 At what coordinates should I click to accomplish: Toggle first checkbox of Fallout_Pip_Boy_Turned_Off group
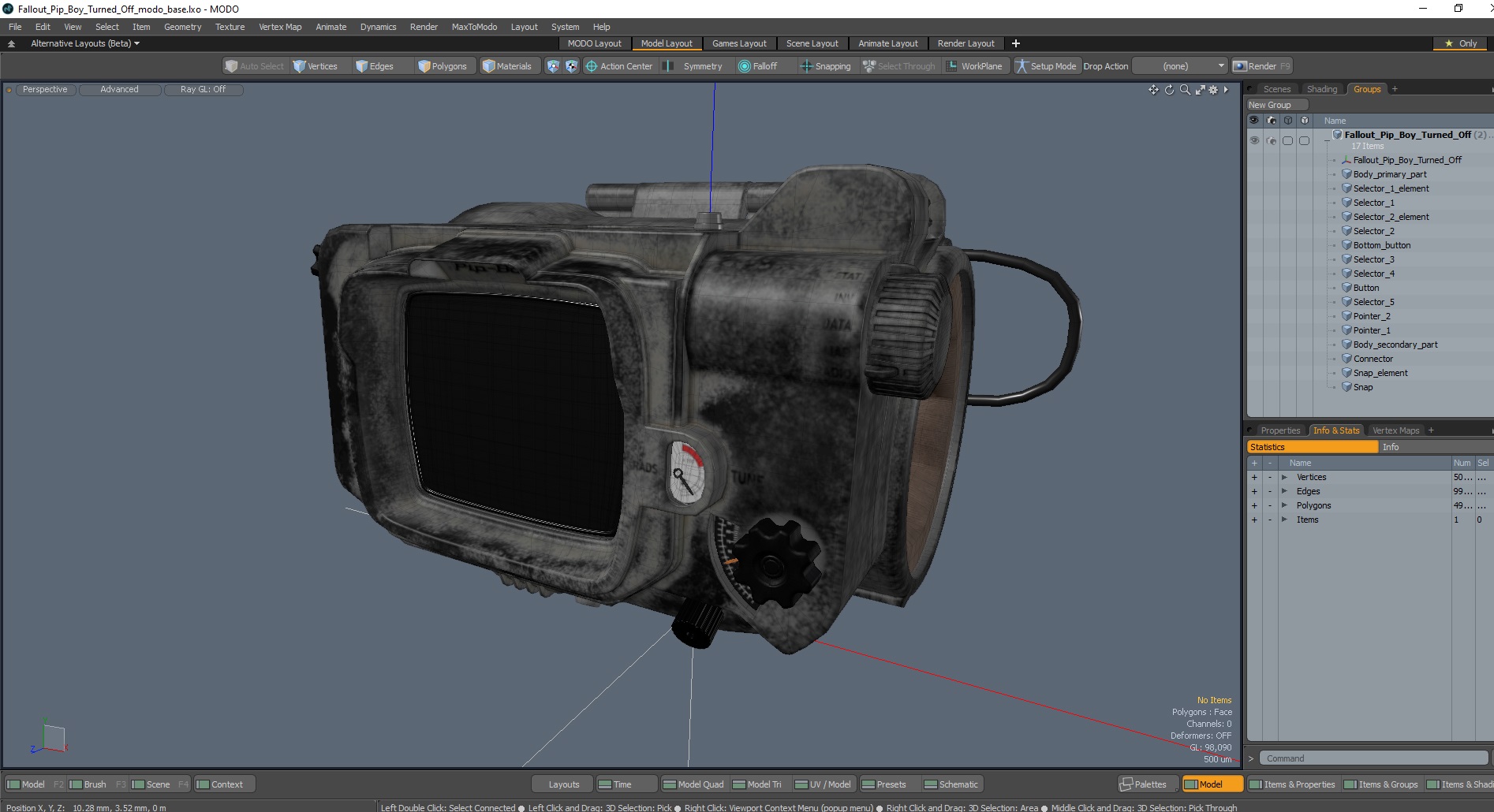pyautogui.click(x=1287, y=140)
